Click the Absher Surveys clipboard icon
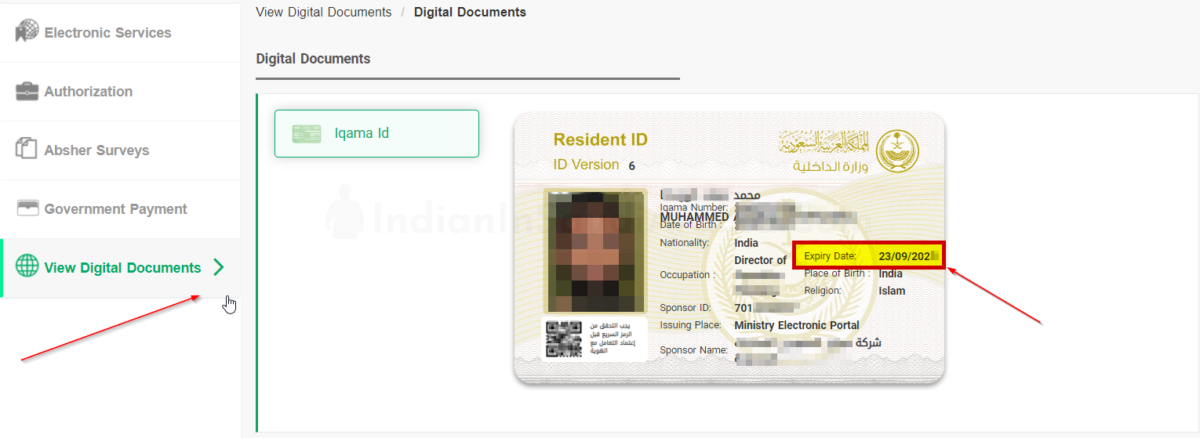Screen dimensions: 1200x438 tap(27, 149)
